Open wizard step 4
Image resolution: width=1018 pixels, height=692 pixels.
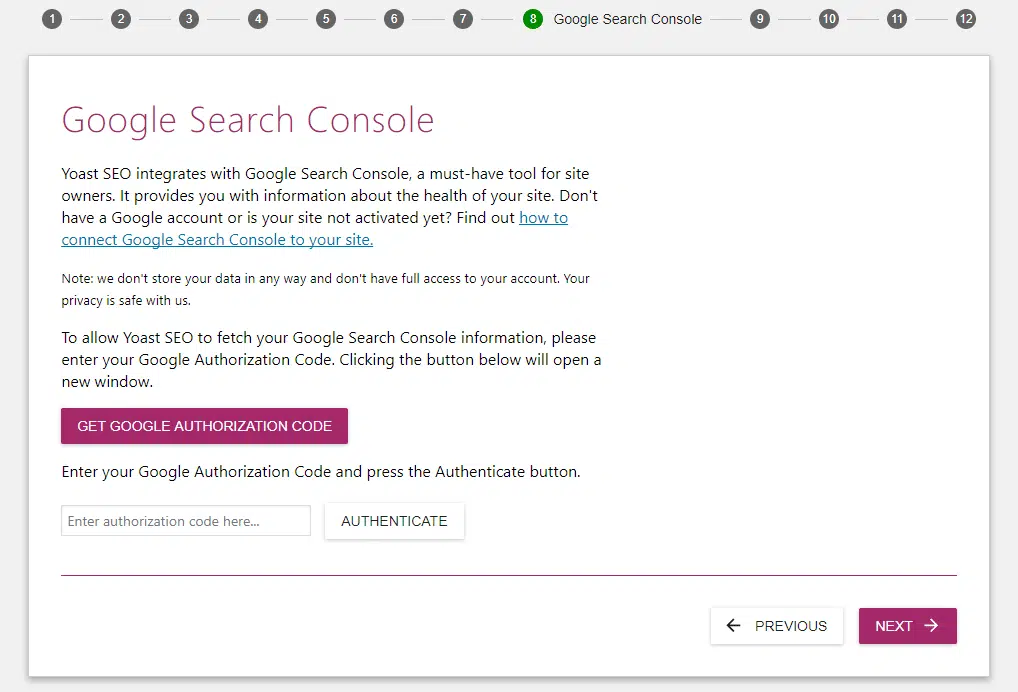(258, 19)
